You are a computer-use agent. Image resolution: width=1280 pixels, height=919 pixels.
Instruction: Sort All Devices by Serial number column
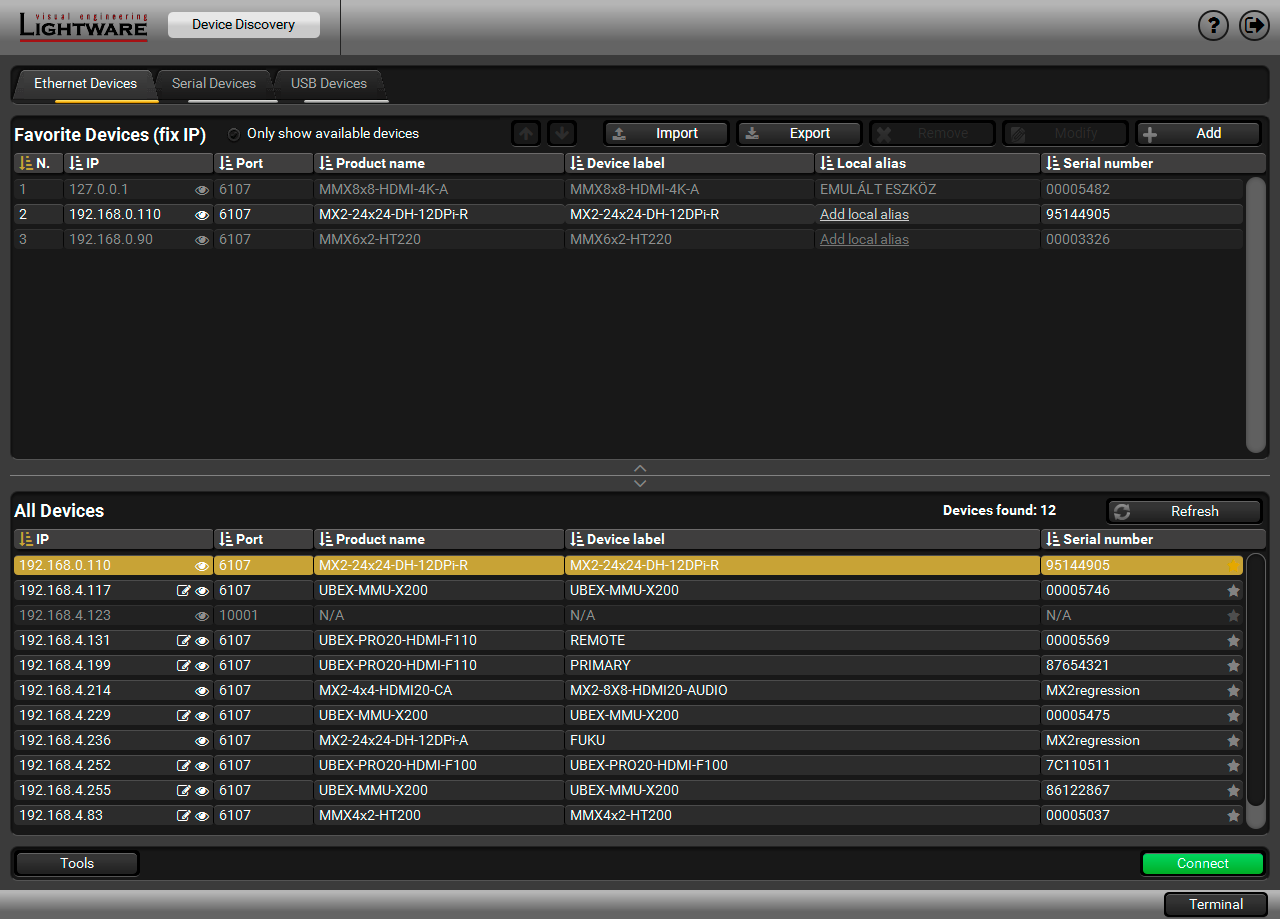1153,539
